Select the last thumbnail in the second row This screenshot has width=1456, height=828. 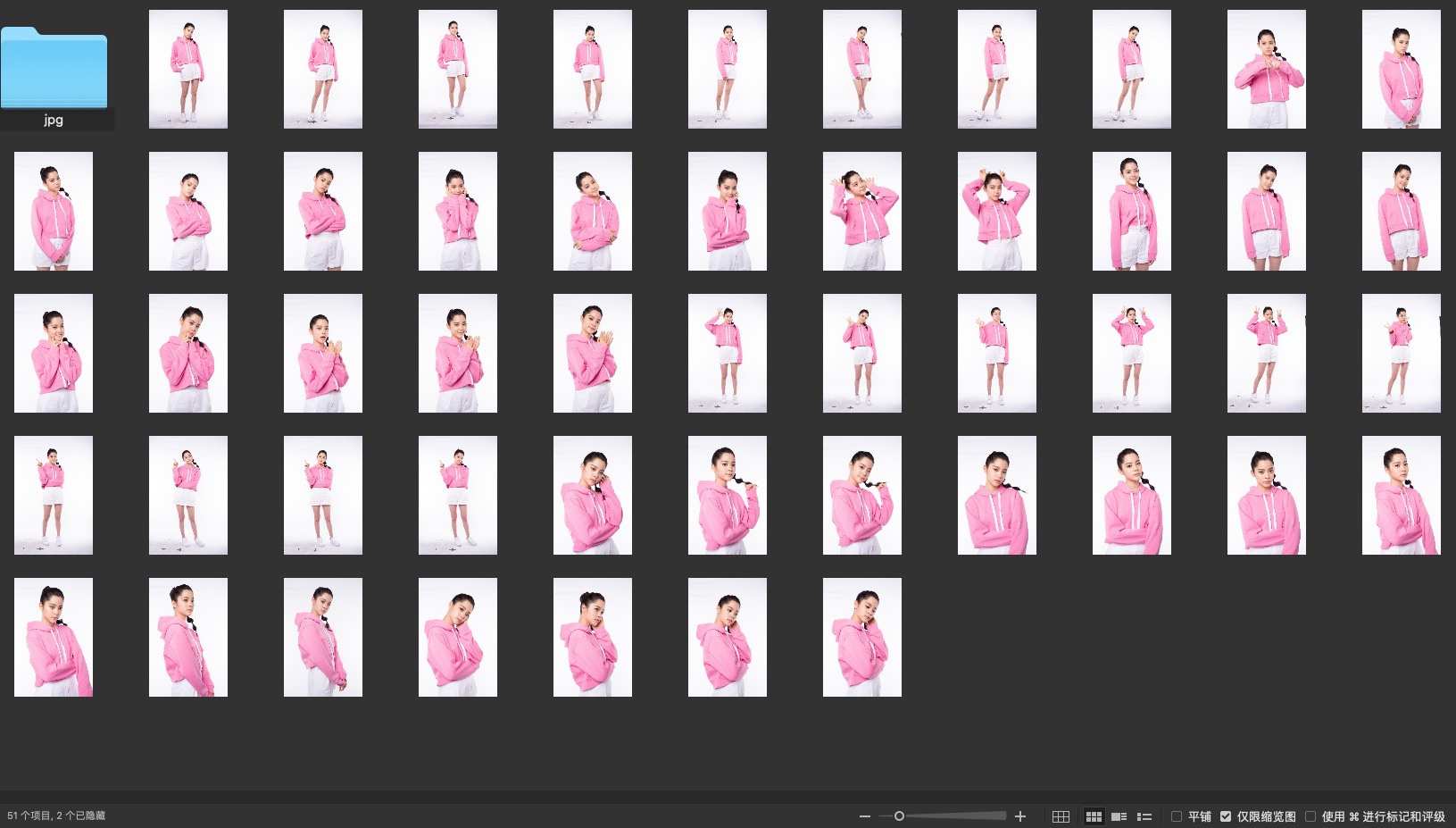pos(1401,211)
